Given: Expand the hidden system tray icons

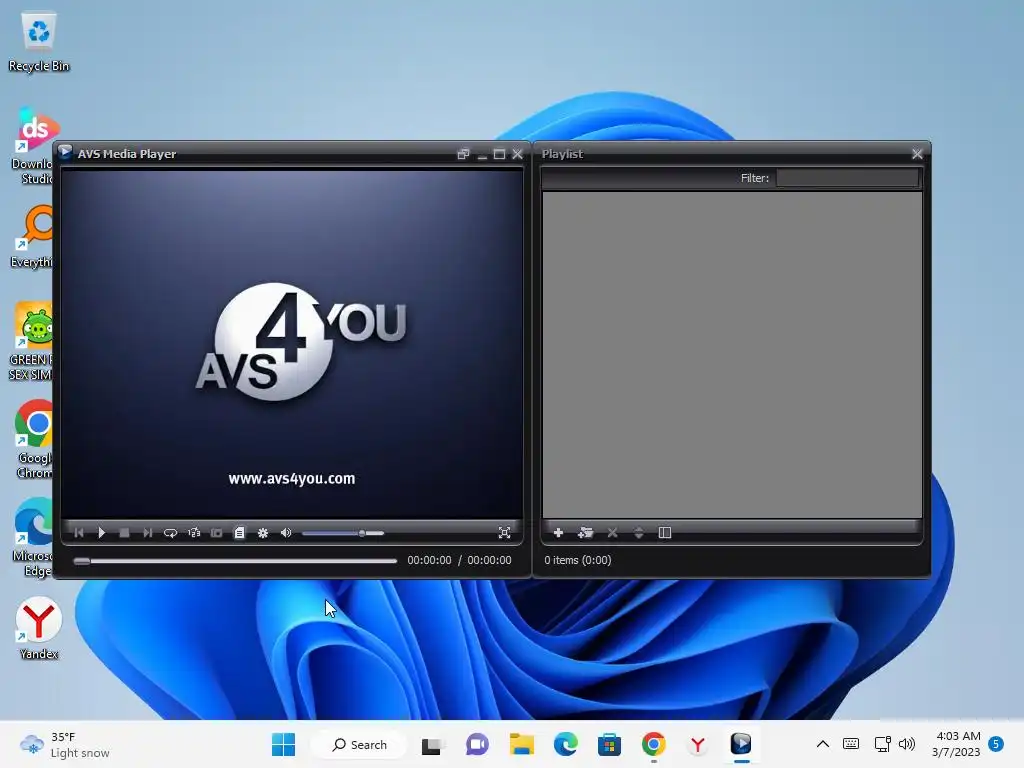Looking at the screenshot, I should [x=823, y=744].
